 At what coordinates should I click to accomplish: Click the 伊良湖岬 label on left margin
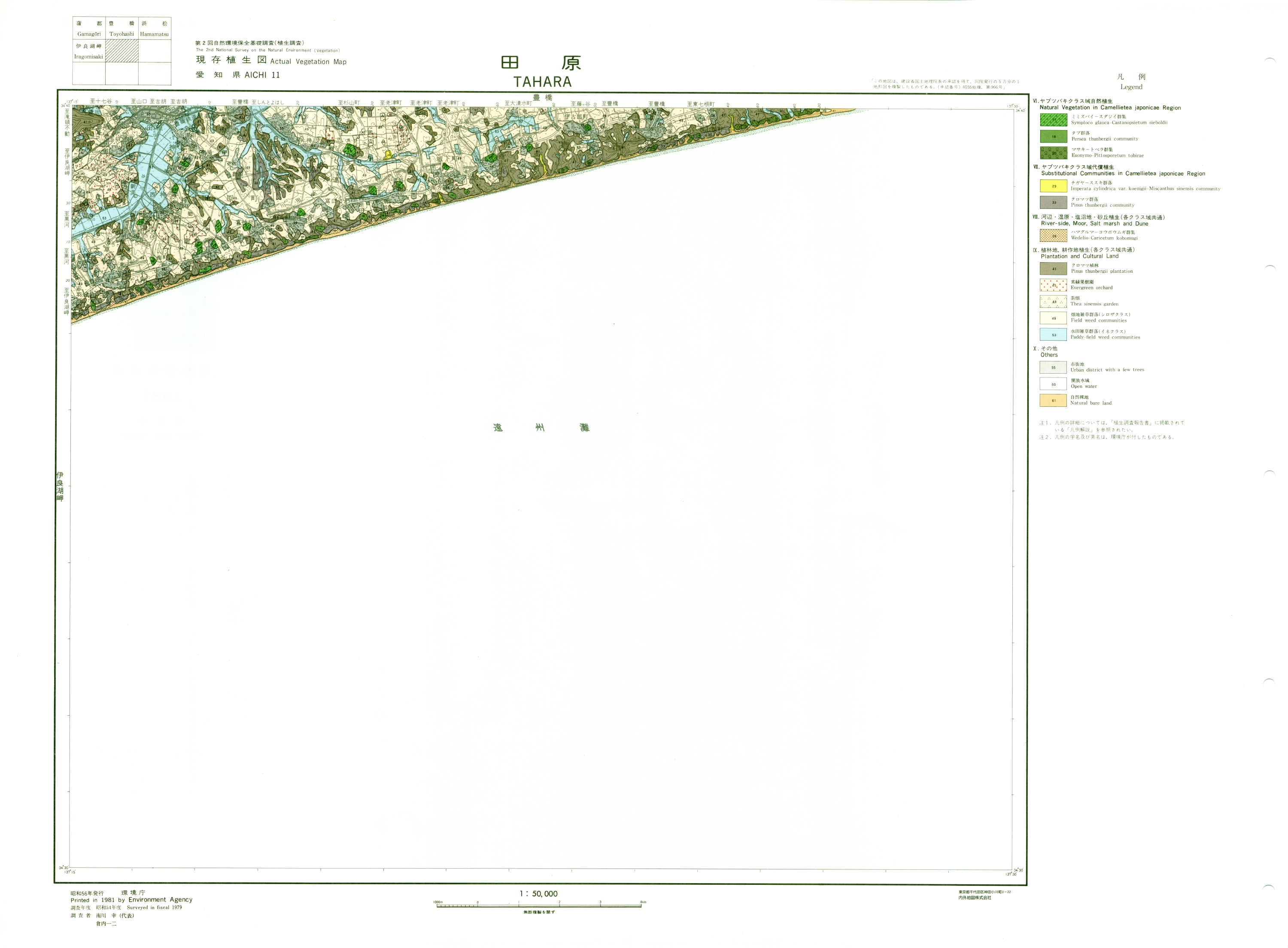60,487
